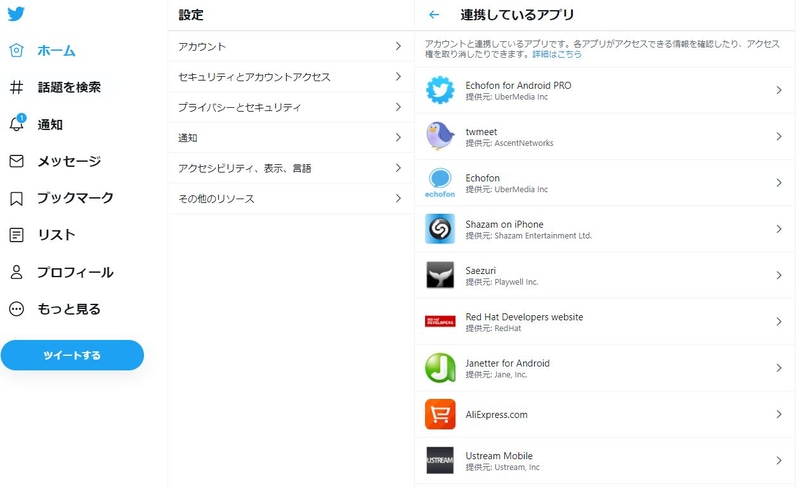Open ブックマーク in the sidebar

tap(75, 198)
